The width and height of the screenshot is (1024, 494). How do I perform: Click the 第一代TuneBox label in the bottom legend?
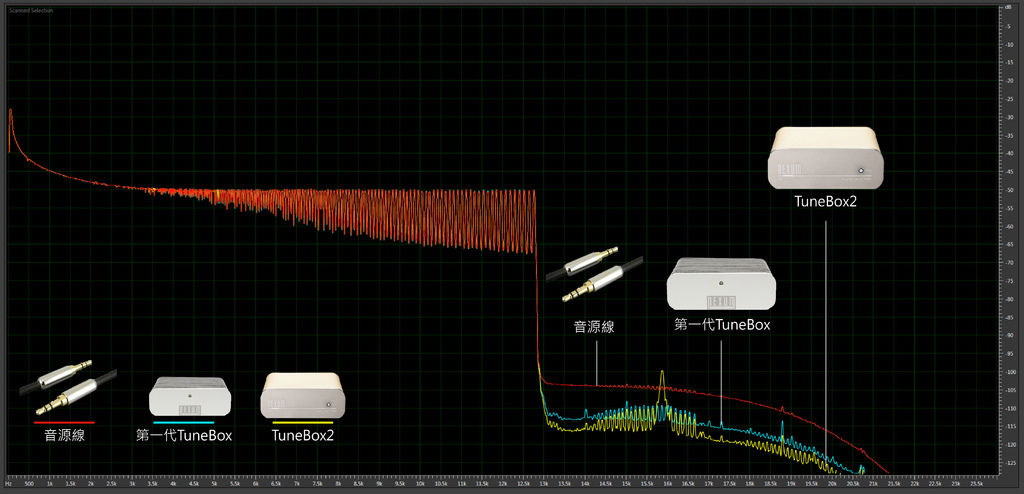click(x=184, y=435)
